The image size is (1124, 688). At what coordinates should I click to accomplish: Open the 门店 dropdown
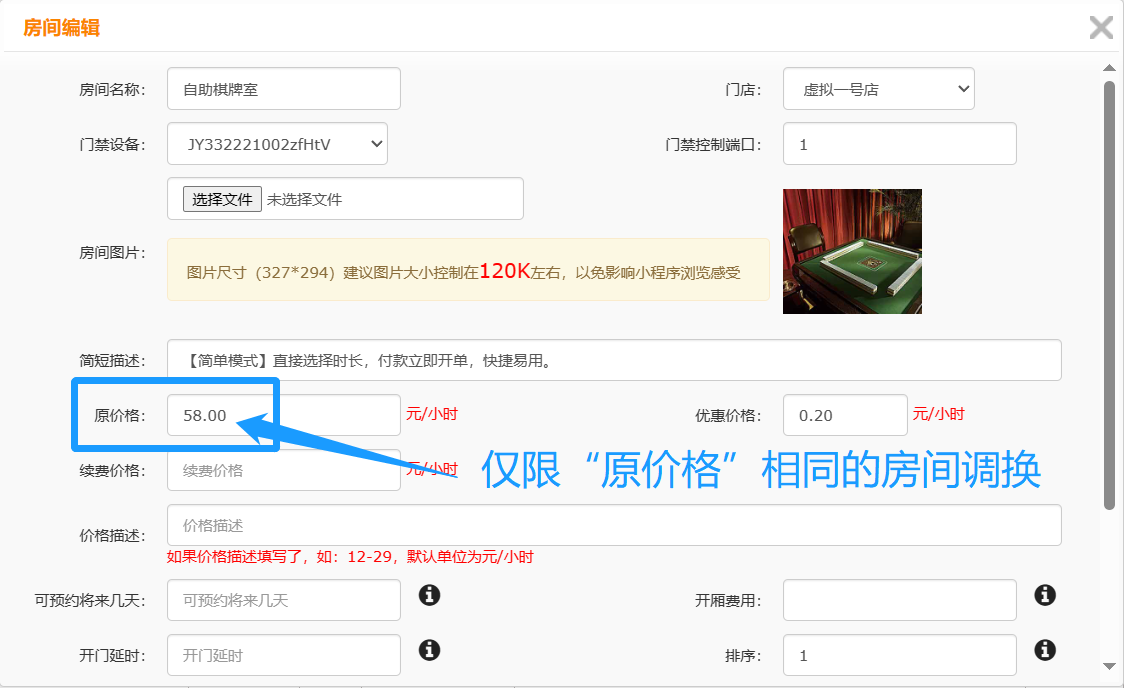click(878, 89)
